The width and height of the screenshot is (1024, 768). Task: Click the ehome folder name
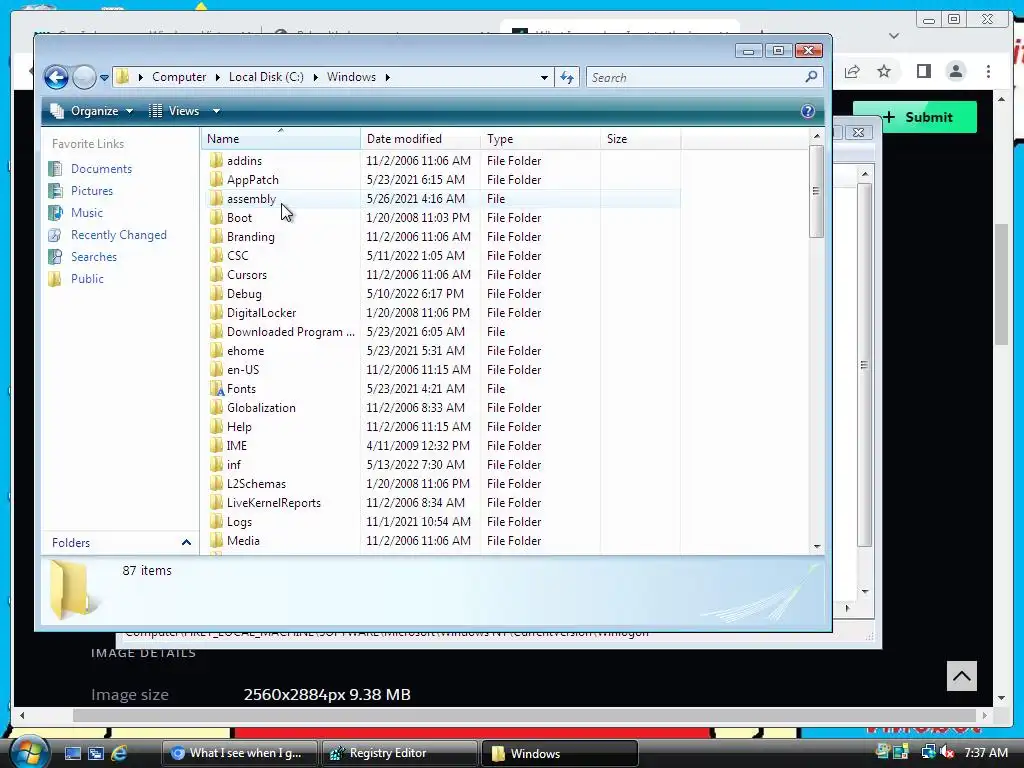[246, 351]
